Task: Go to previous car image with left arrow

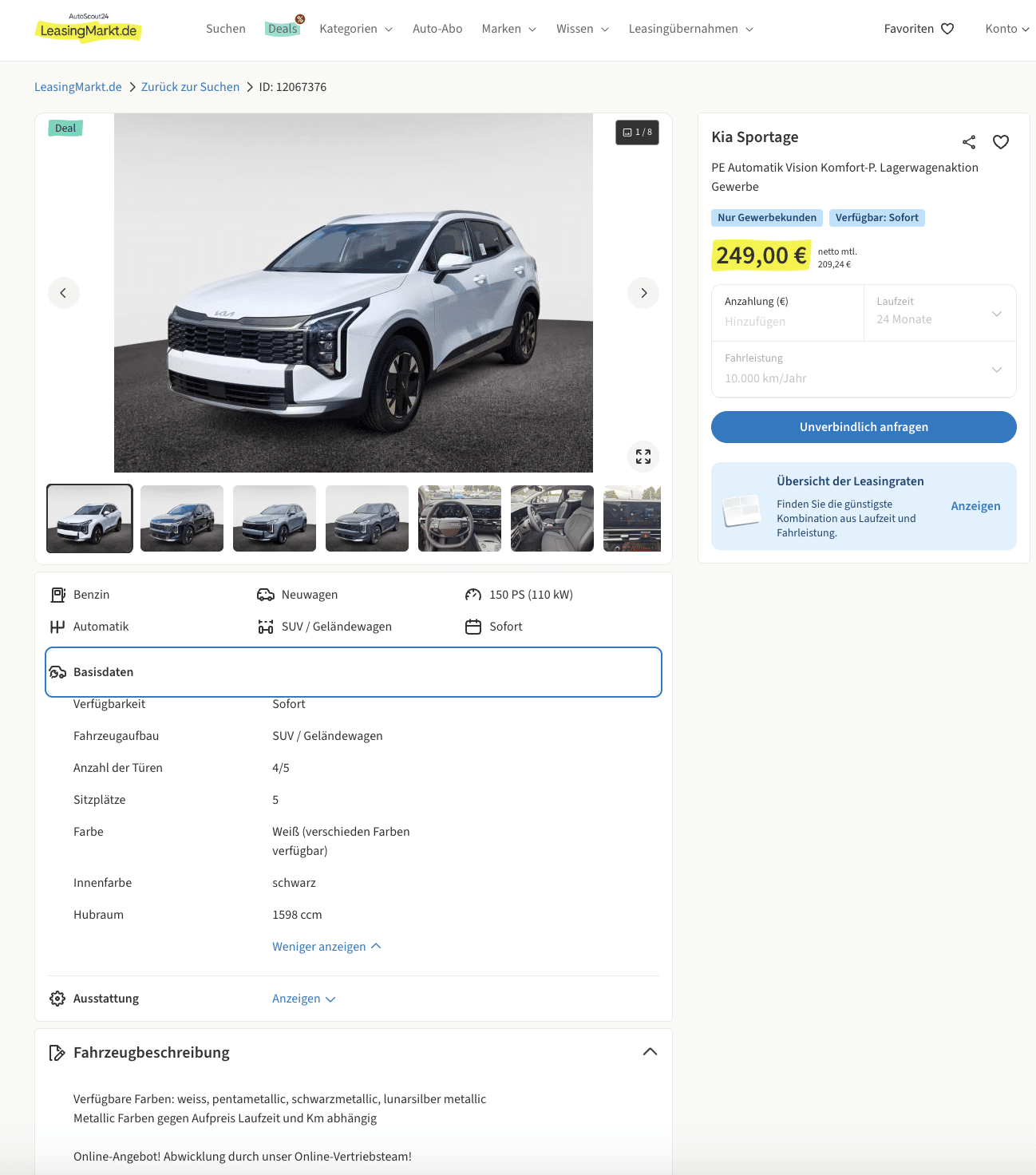Action: coord(64,293)
